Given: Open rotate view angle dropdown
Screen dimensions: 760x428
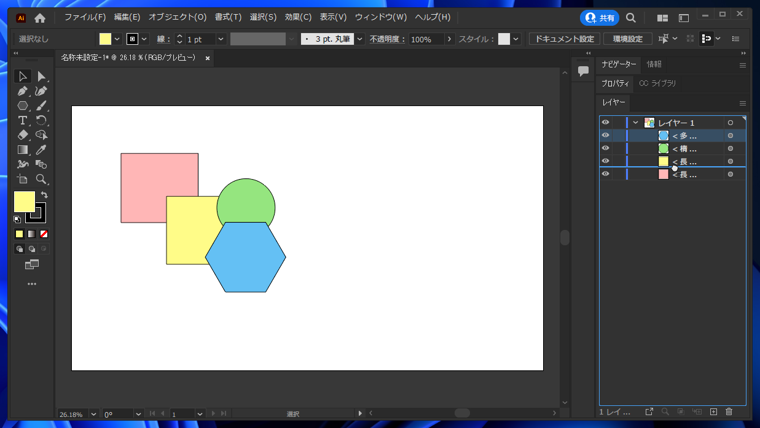Looking at the screenshot, I should pos(138,414).
